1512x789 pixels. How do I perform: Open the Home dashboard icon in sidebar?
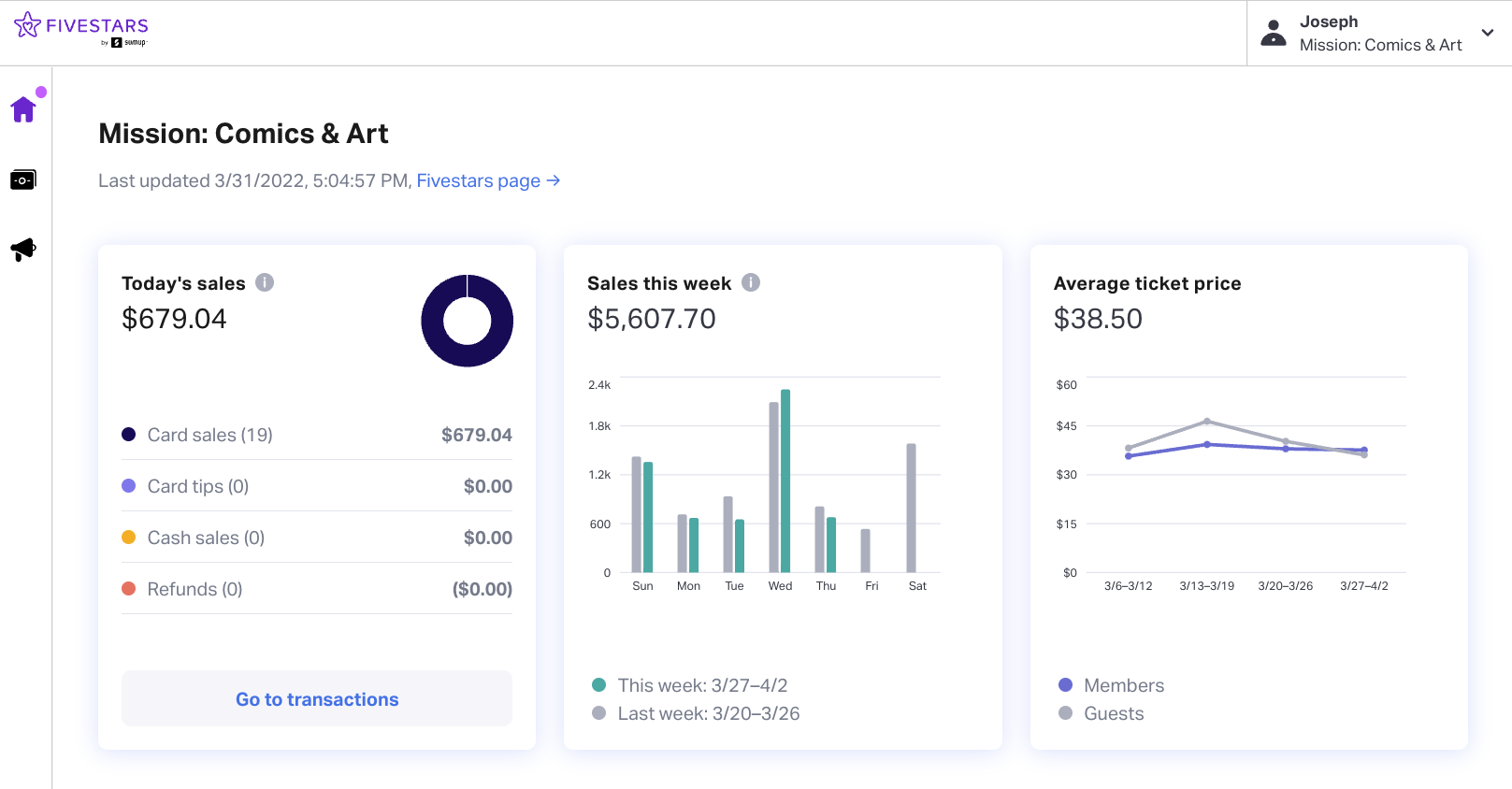click(23, 109)
